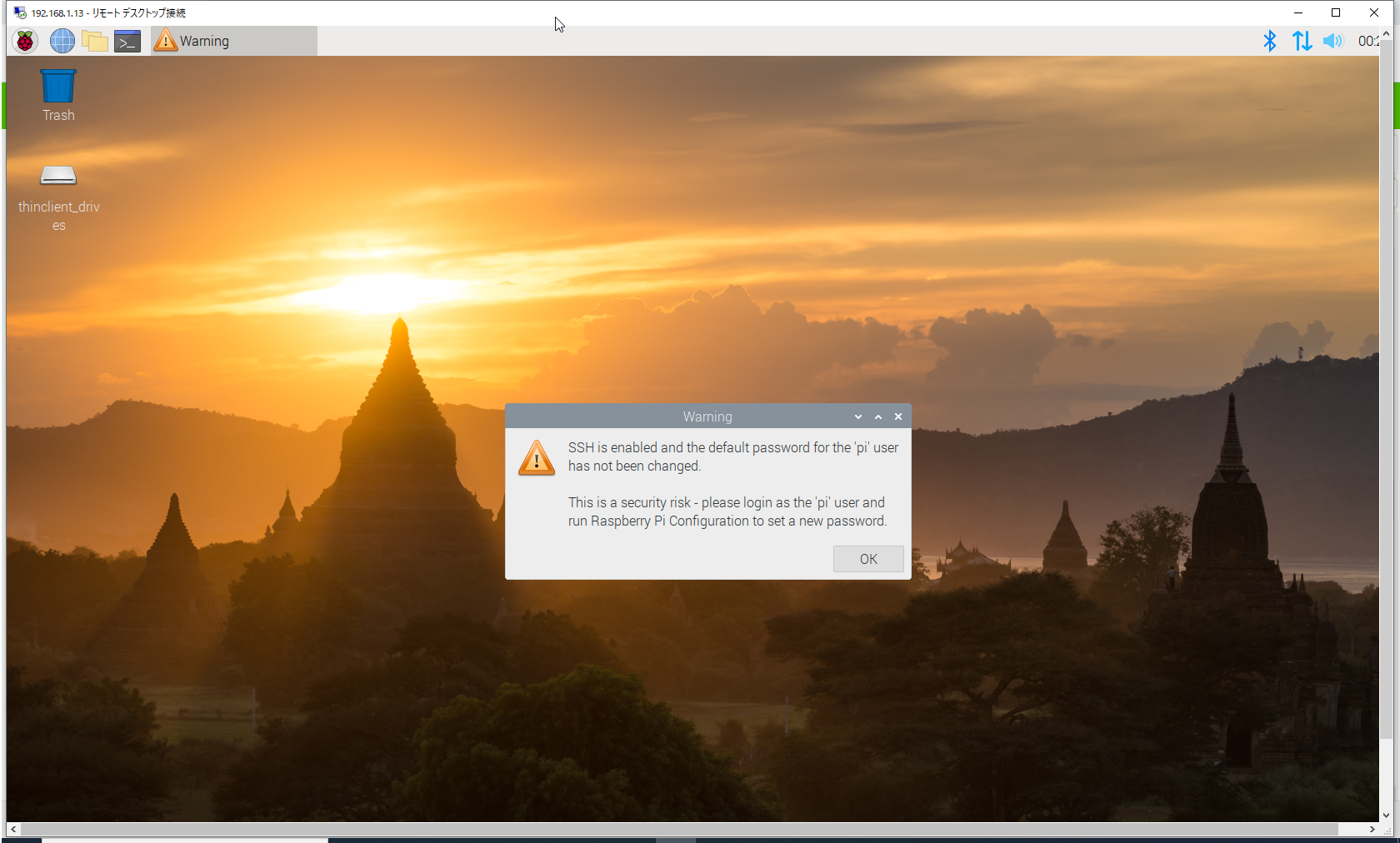Maximize the Remote Desktop Connection window
1400x843 pixels.
click(1336, 12)
